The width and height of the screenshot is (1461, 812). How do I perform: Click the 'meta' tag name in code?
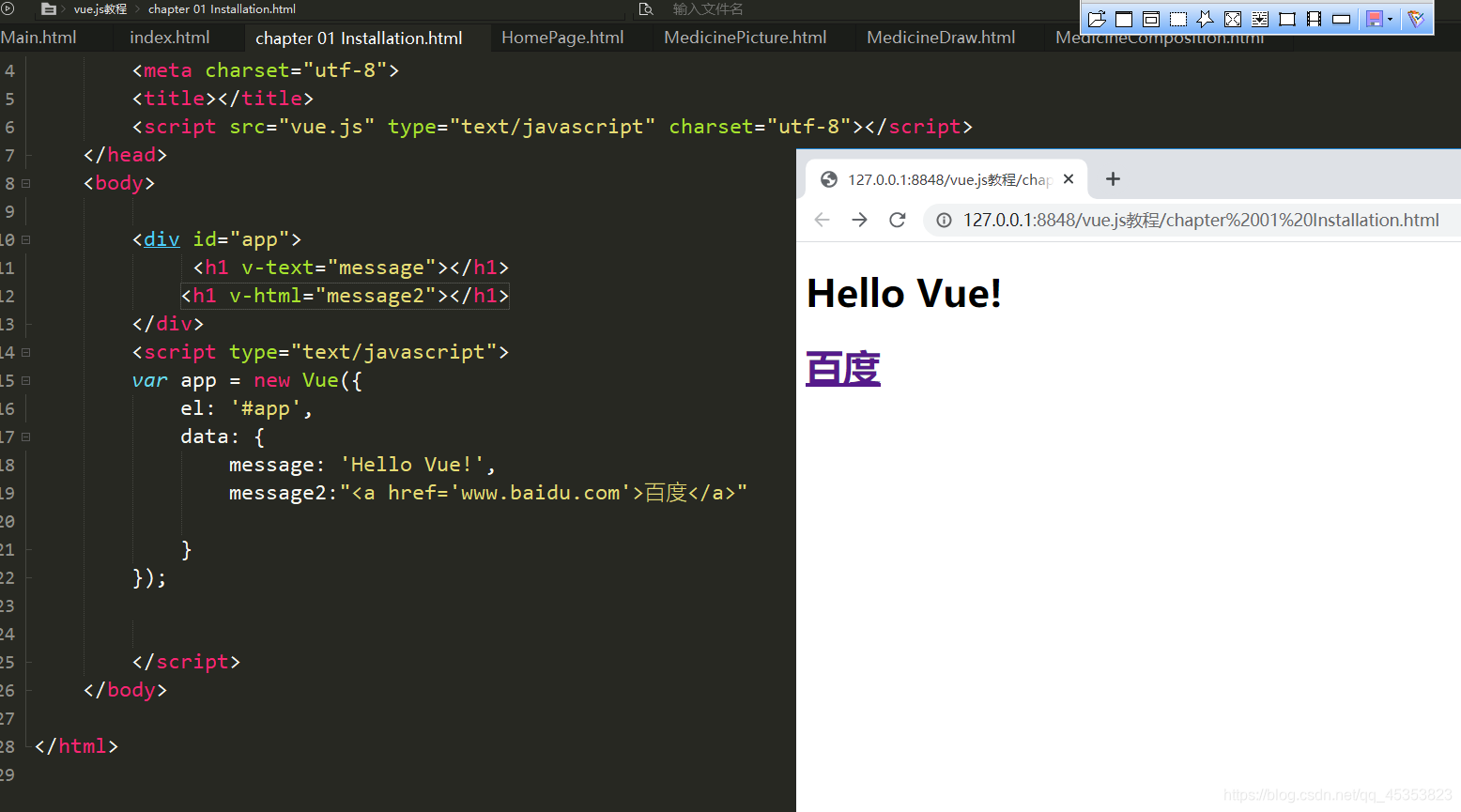point(168,70)
